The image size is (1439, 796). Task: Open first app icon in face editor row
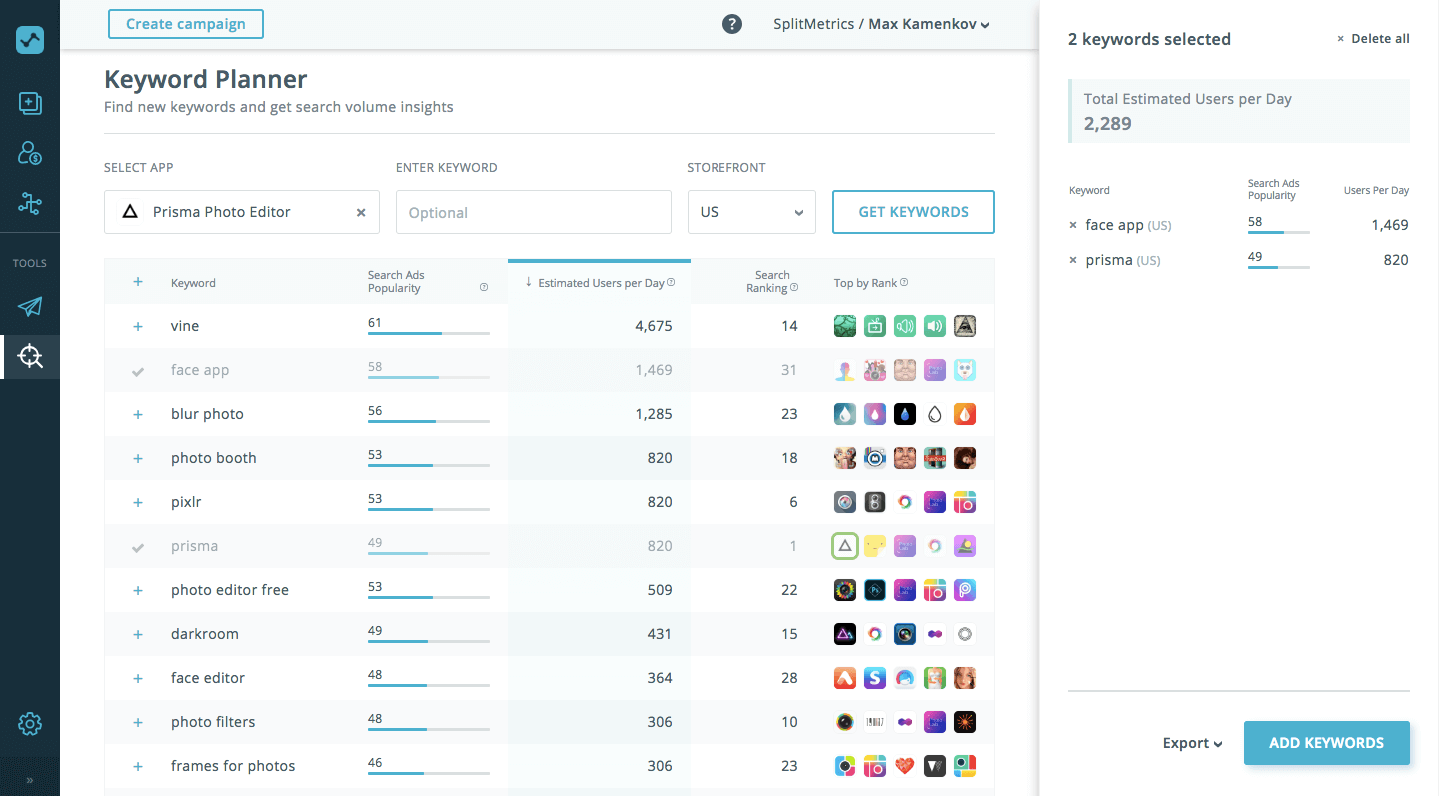coord(845,678)
